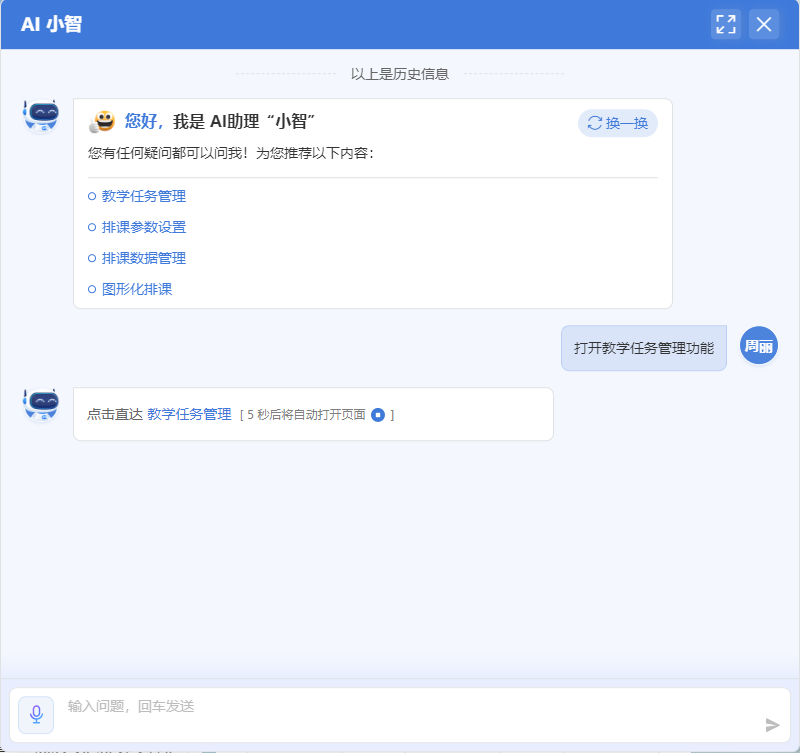Open 教学任务管理 from the recommended list

pos(143,196)
